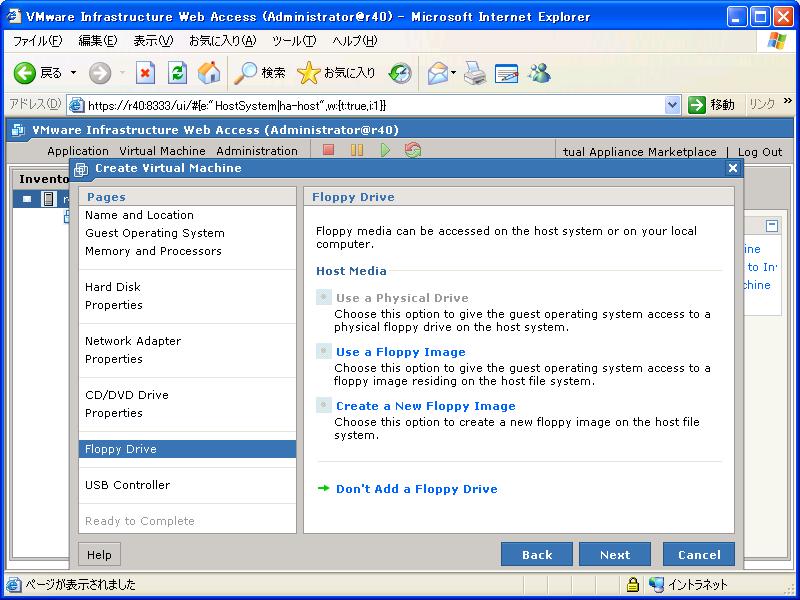
Task: Collapse the host node in Inventory tree
Action: (27, 199)
